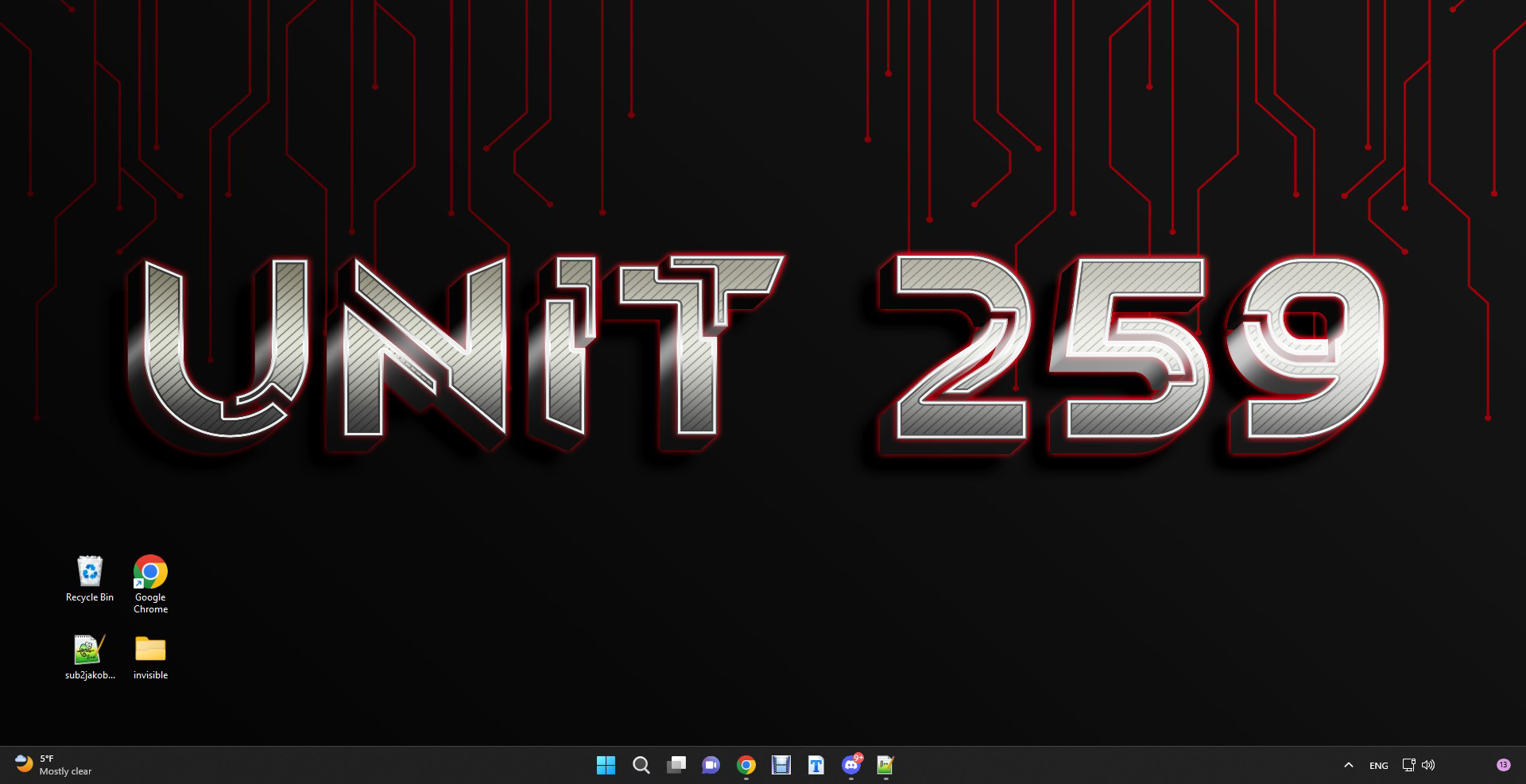Open the sub2jakob file on the desktop
Image resolution: width=1526 pixels, height=784 pixels.
click(x=90, y=649)
